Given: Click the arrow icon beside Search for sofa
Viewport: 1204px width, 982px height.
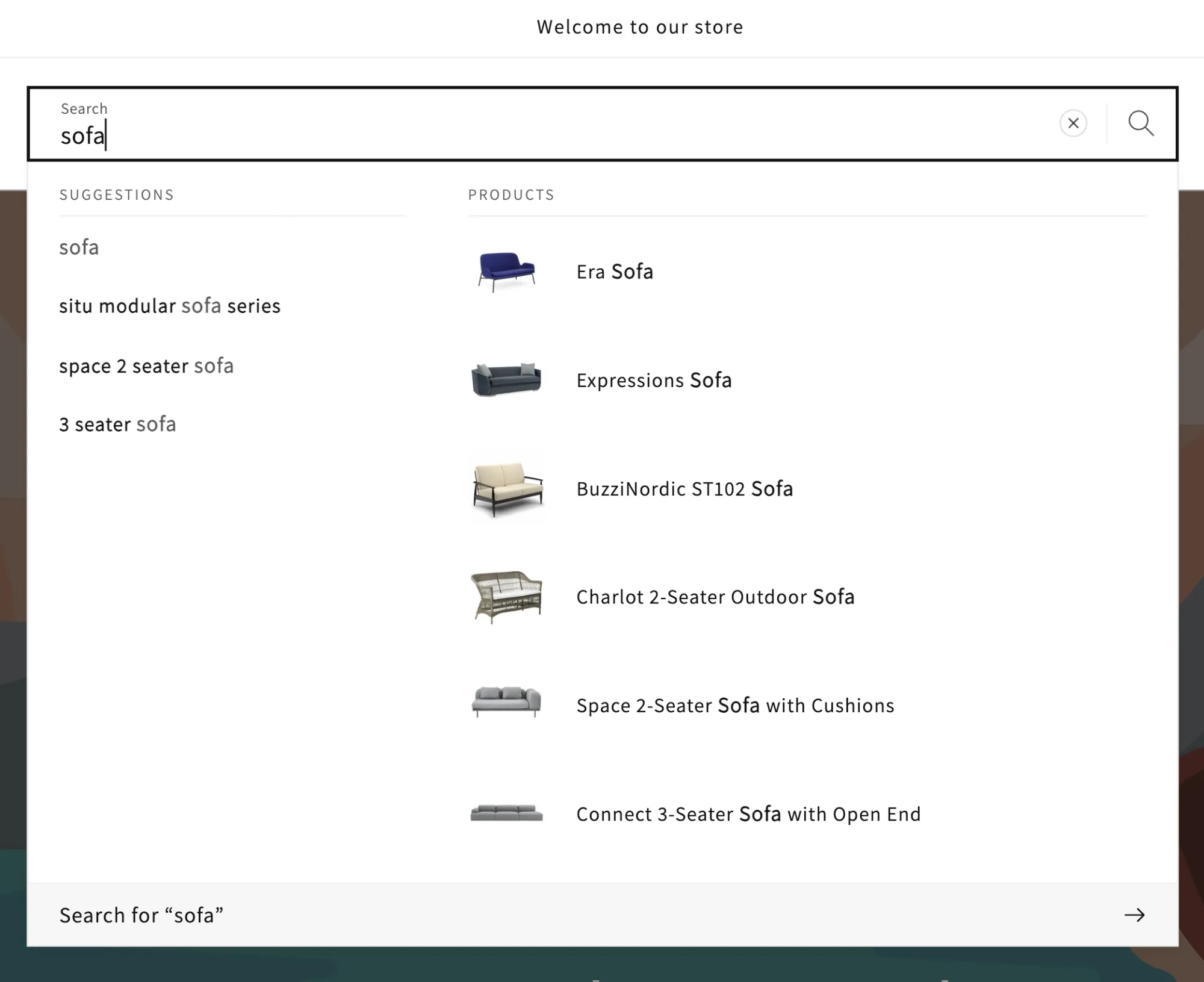Looking at the screenshot, I should 1134,915.
